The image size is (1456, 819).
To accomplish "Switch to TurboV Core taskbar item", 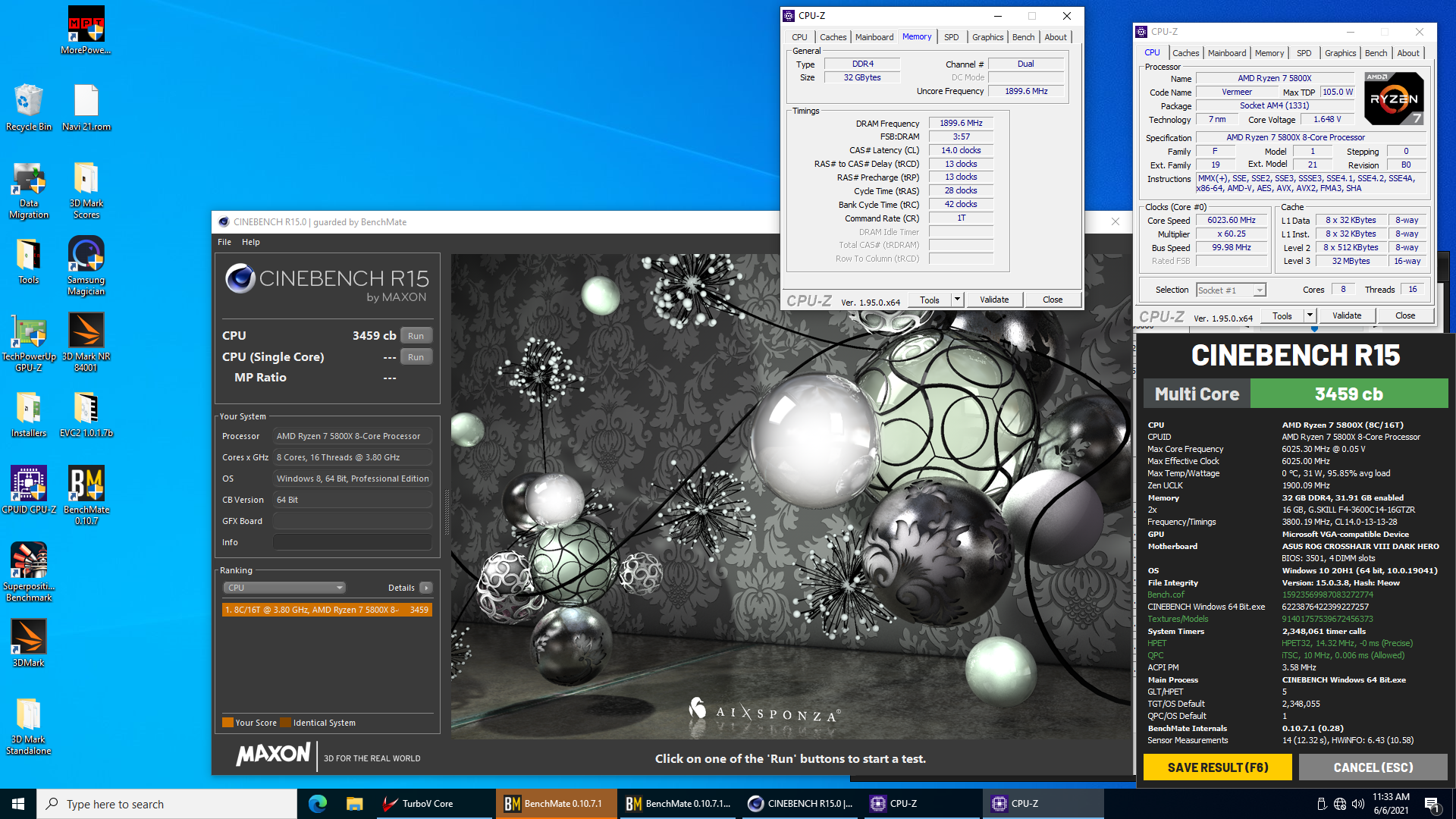I will coord(433,804).
